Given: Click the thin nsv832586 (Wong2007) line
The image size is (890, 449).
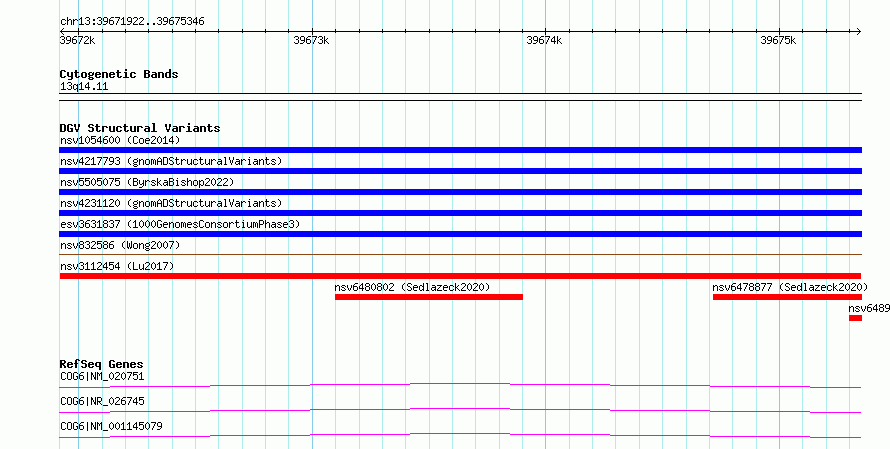Looking at the screenshot, I should coord(460,254).
